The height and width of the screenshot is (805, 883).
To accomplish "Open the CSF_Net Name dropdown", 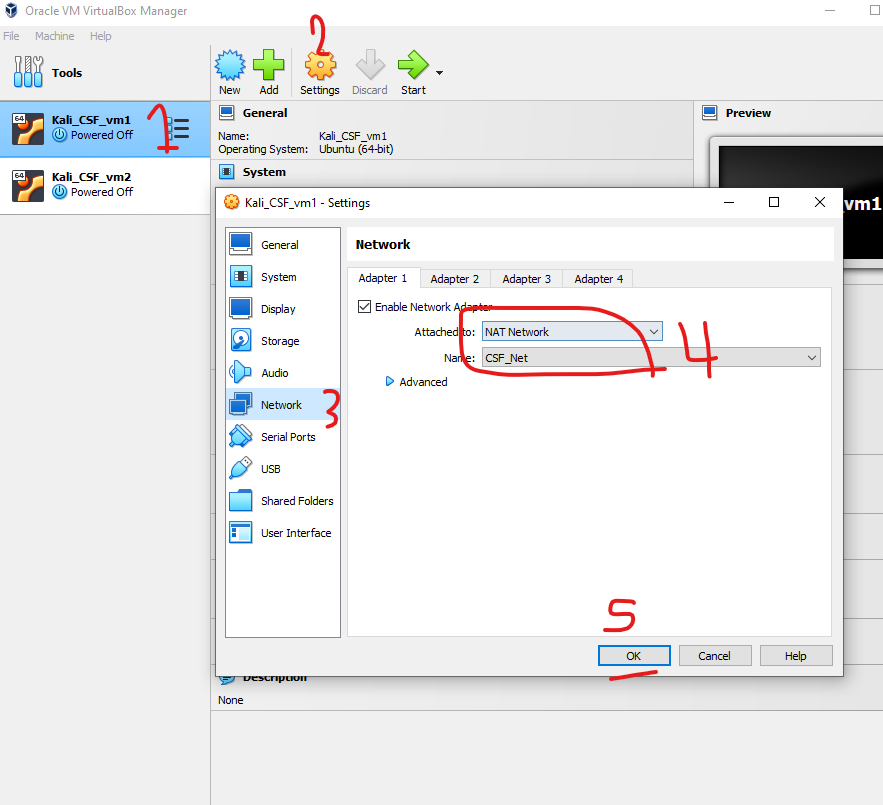I will point(652,358).
